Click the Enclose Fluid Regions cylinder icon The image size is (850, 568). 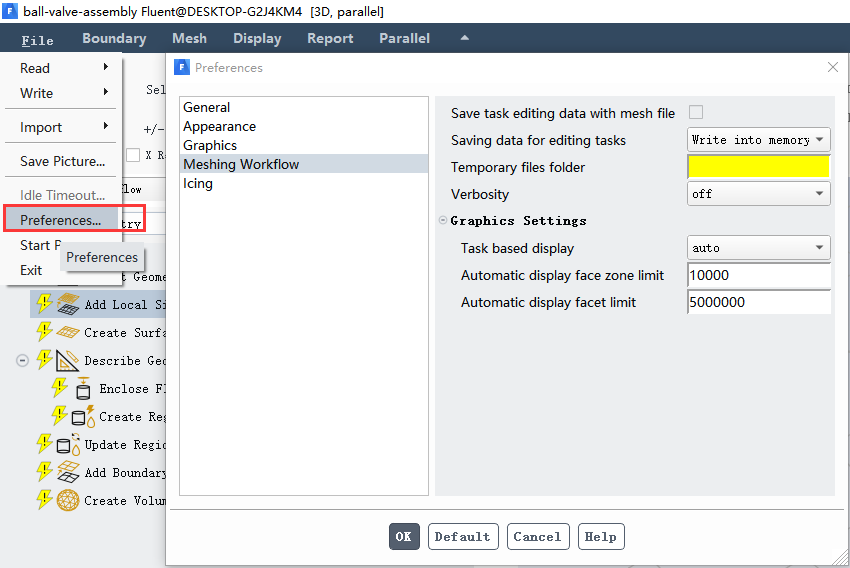(83, 388)
